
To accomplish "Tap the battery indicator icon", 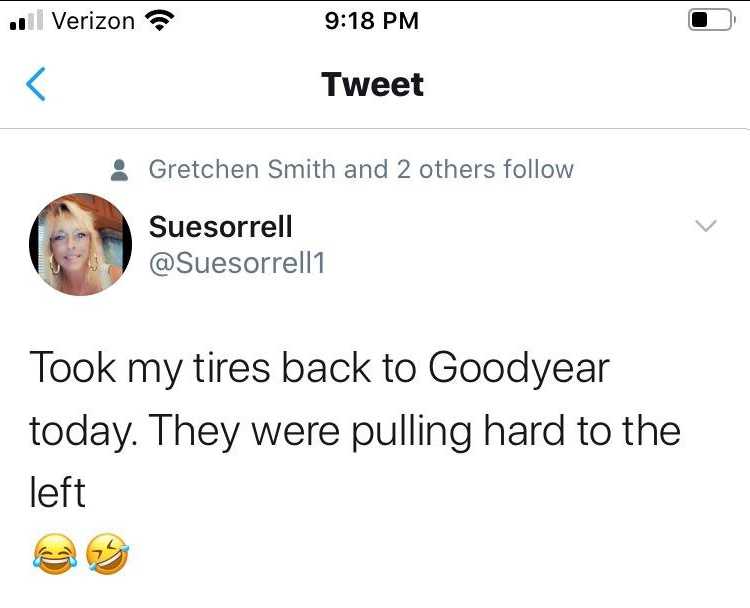I will click(710, 20).
